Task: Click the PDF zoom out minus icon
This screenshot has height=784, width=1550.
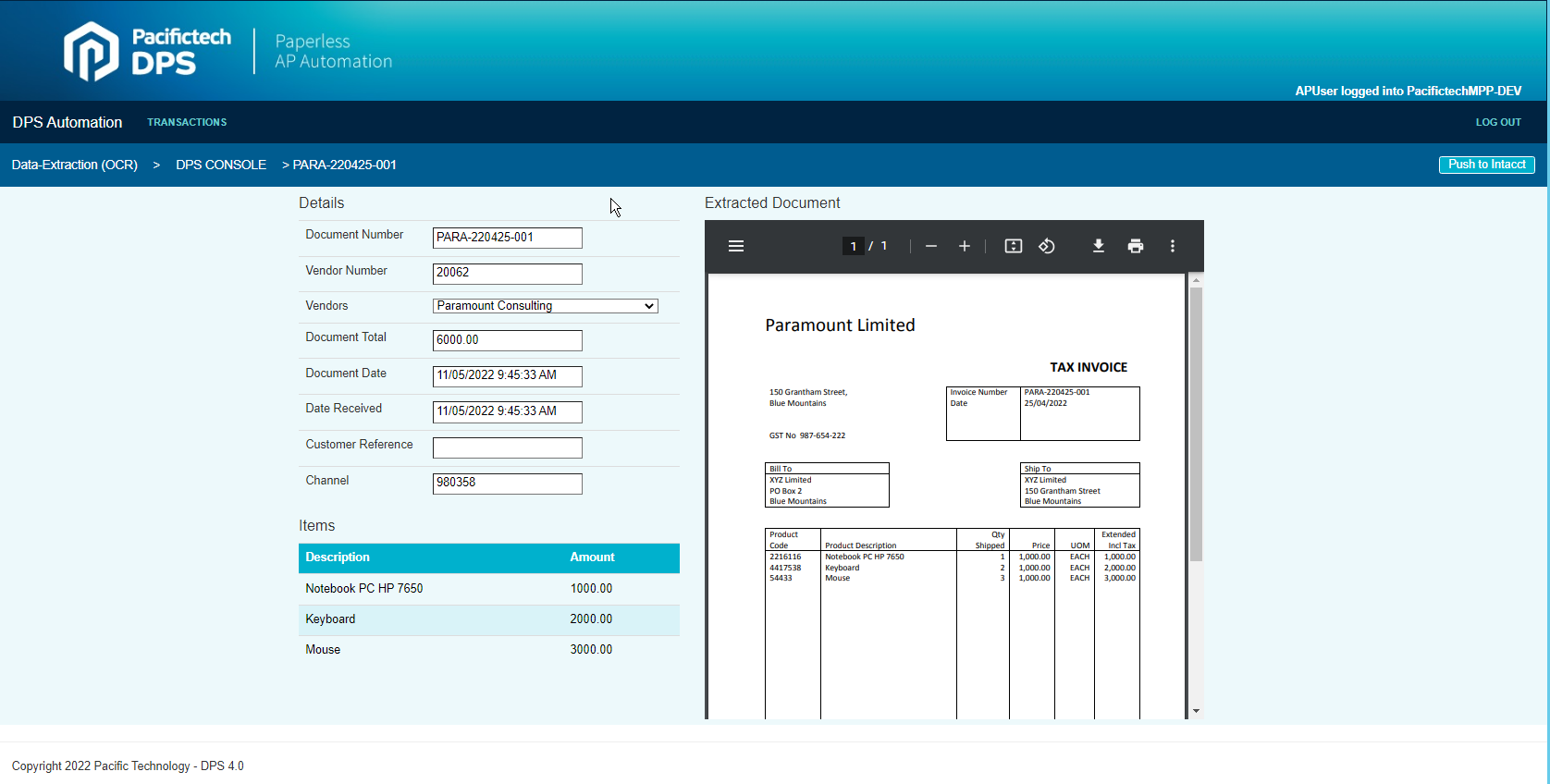Action: pos(931,246)
